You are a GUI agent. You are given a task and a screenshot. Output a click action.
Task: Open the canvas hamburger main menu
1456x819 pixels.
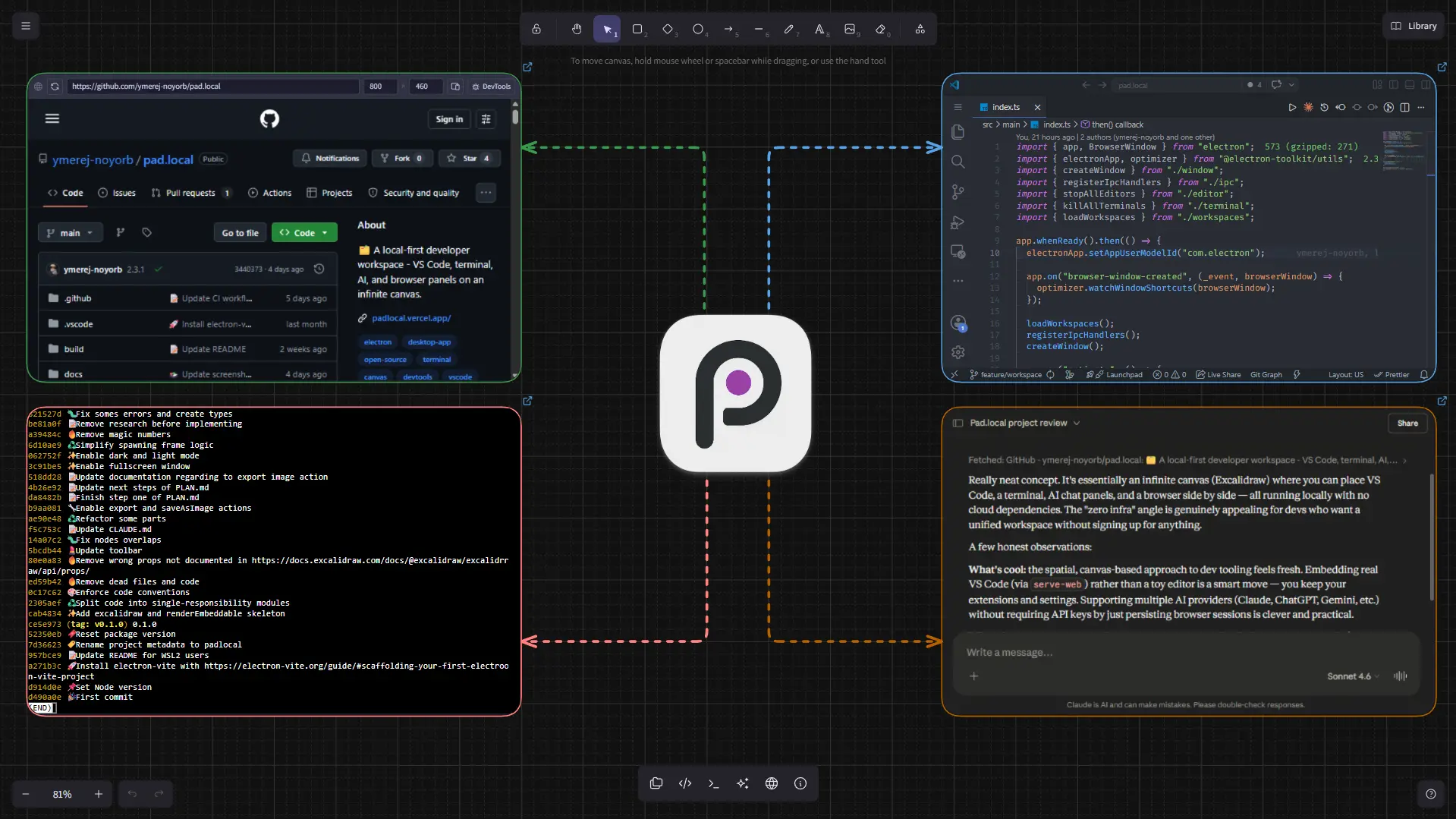(26, 26)
